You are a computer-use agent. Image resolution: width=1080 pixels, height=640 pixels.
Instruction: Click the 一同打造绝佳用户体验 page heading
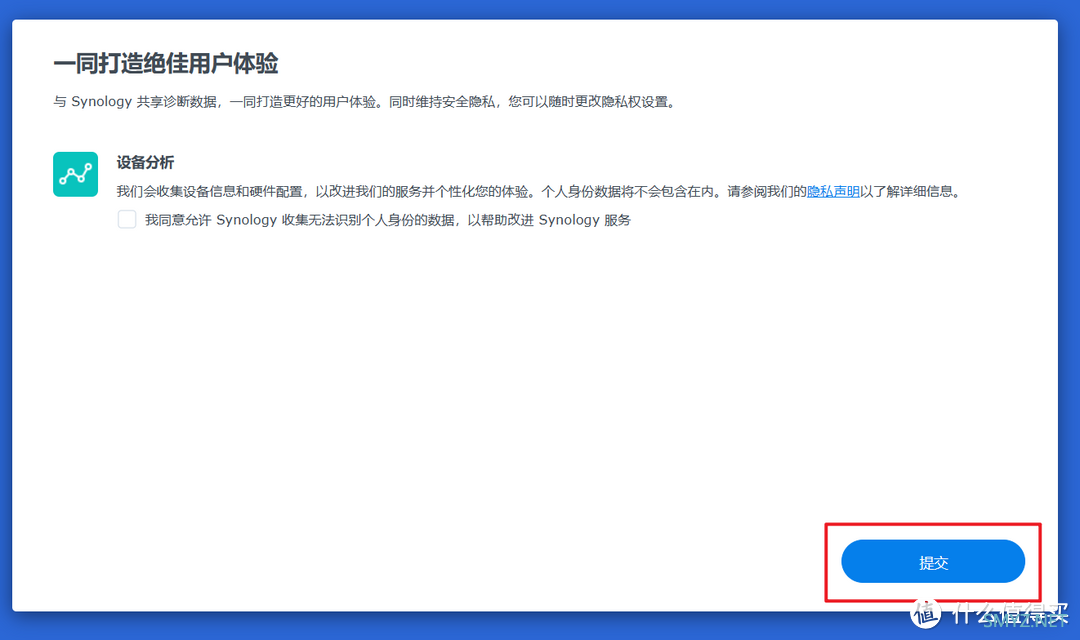point(165,64)
